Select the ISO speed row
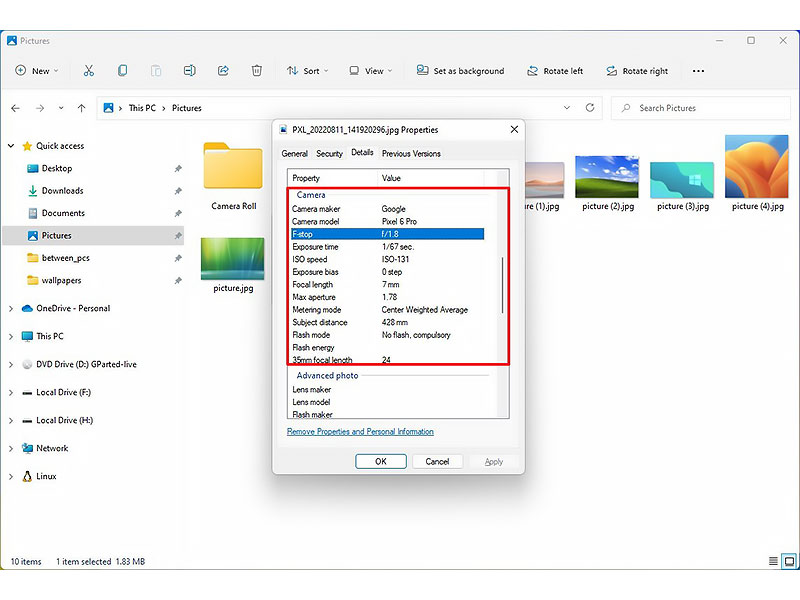Screen dimensions: 800x600 pyautogui.click(x=387, y=259)
